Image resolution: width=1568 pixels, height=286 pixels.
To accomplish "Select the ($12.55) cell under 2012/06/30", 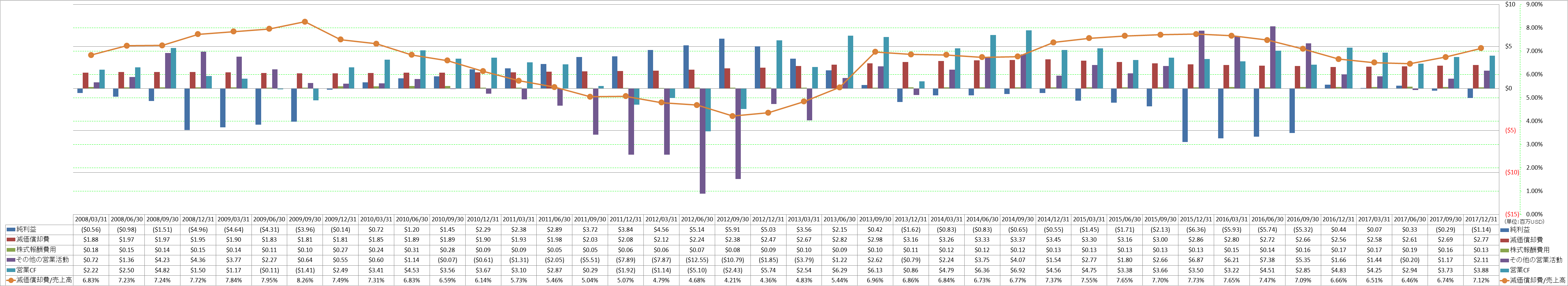I will (x=696, y=260).
